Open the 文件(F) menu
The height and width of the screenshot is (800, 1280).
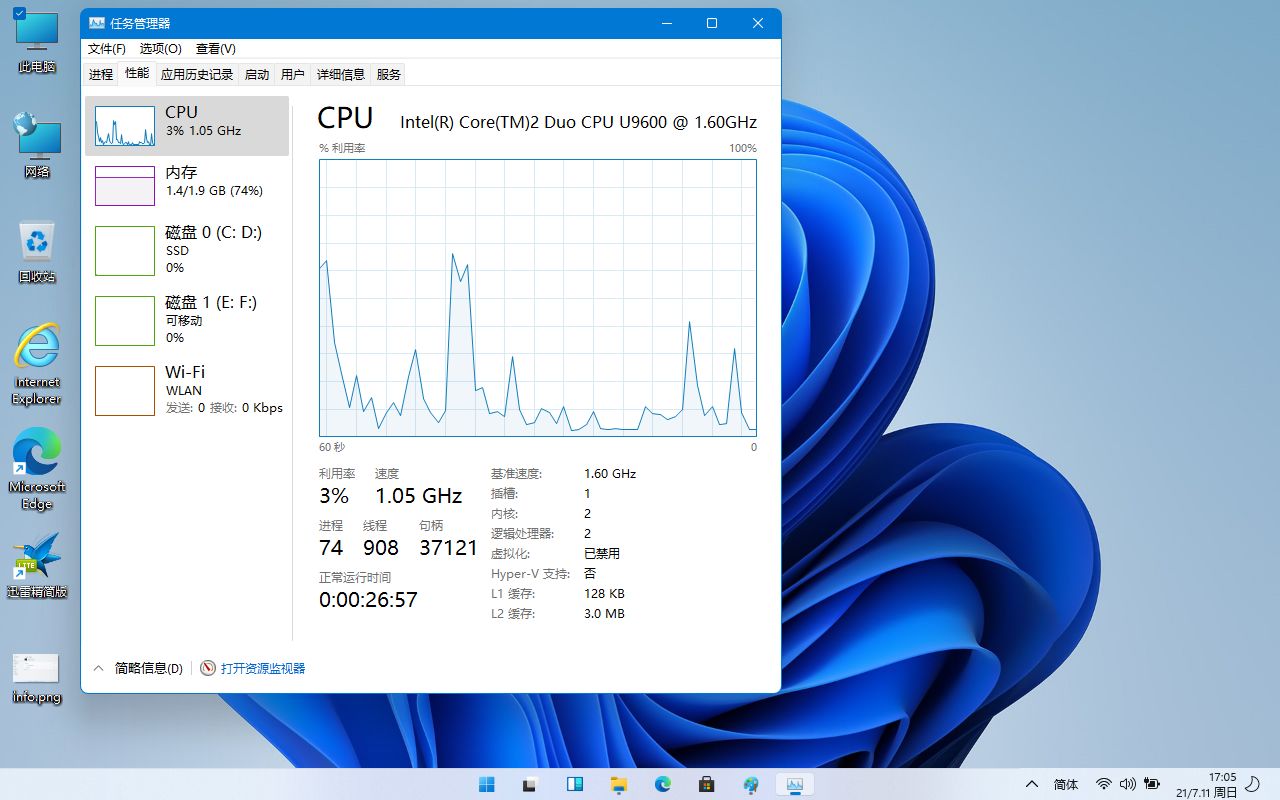pyautogui.click(x=106, y=49)
